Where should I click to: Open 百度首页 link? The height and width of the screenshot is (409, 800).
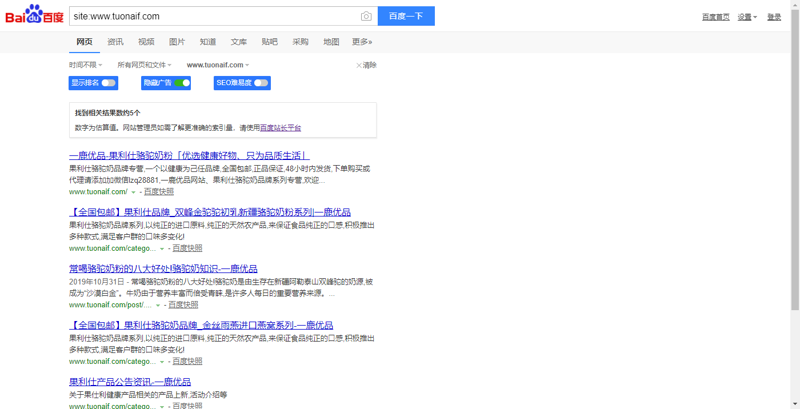pyautogui.click(x=716, y=17)
